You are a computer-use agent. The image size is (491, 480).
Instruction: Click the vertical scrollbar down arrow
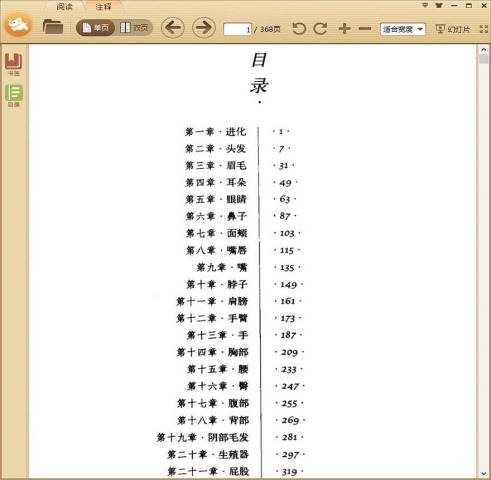pyautogui.click(x=484, y=473)
